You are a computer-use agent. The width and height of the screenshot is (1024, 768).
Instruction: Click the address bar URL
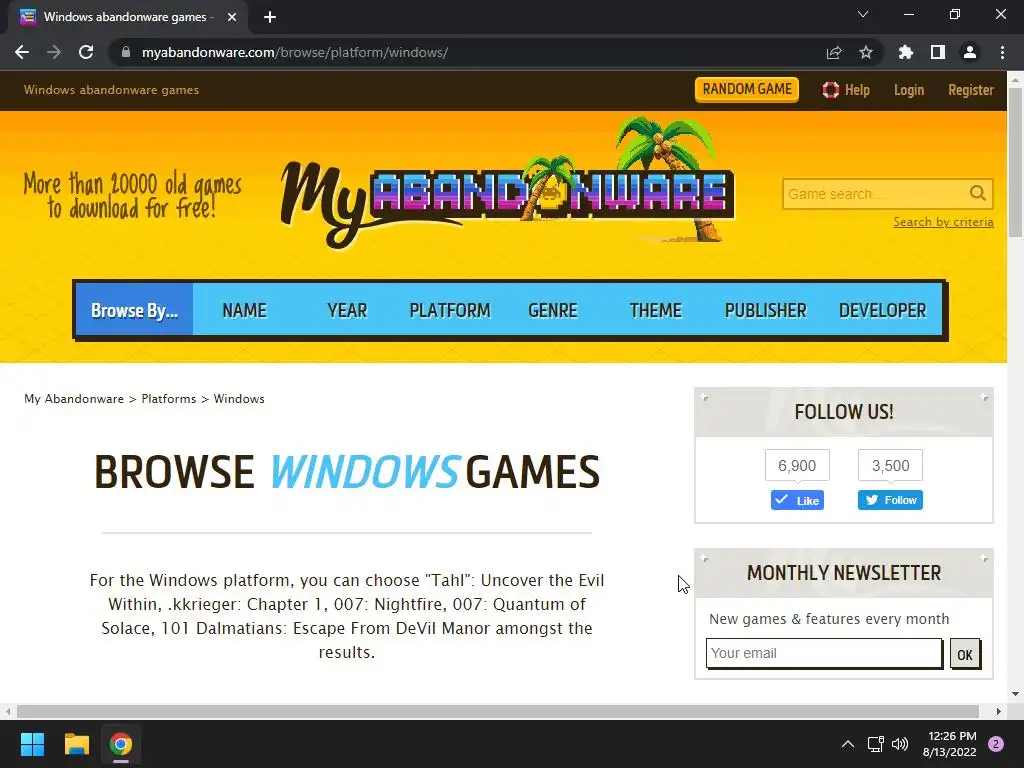[x=295, y=52]
